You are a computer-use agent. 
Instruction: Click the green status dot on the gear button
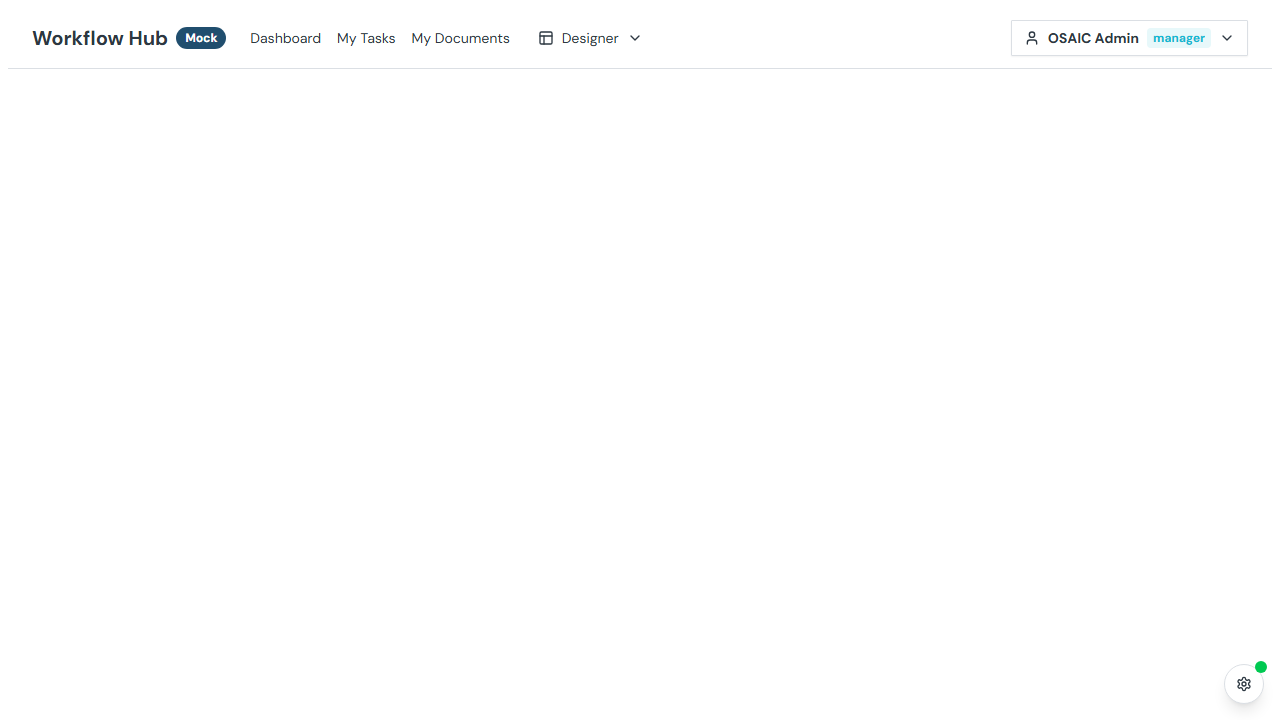pyautogui.click(x=1261, y=667)
